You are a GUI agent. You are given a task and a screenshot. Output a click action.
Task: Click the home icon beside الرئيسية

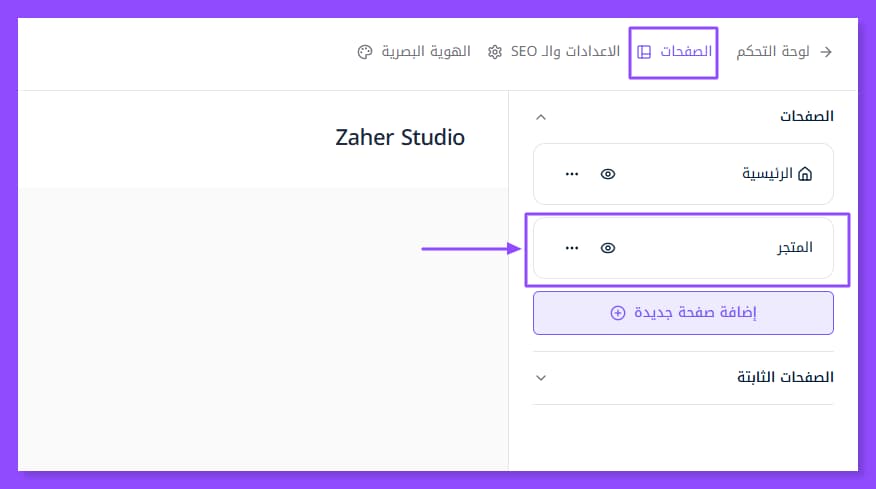click(x=805, y=174)
